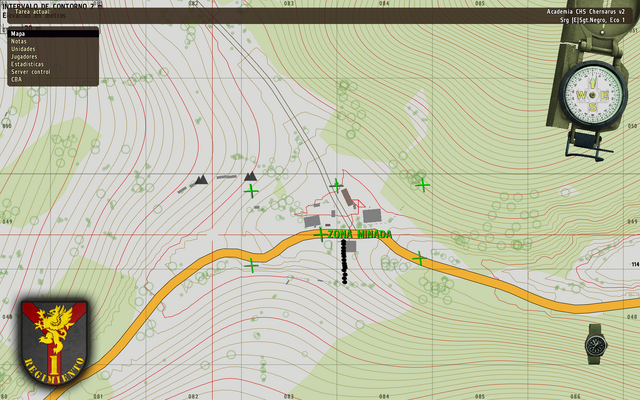The height and width of the screenshot is (400, 640).
Task: Select green cross on road east of minefield
Action: point(419,258)
